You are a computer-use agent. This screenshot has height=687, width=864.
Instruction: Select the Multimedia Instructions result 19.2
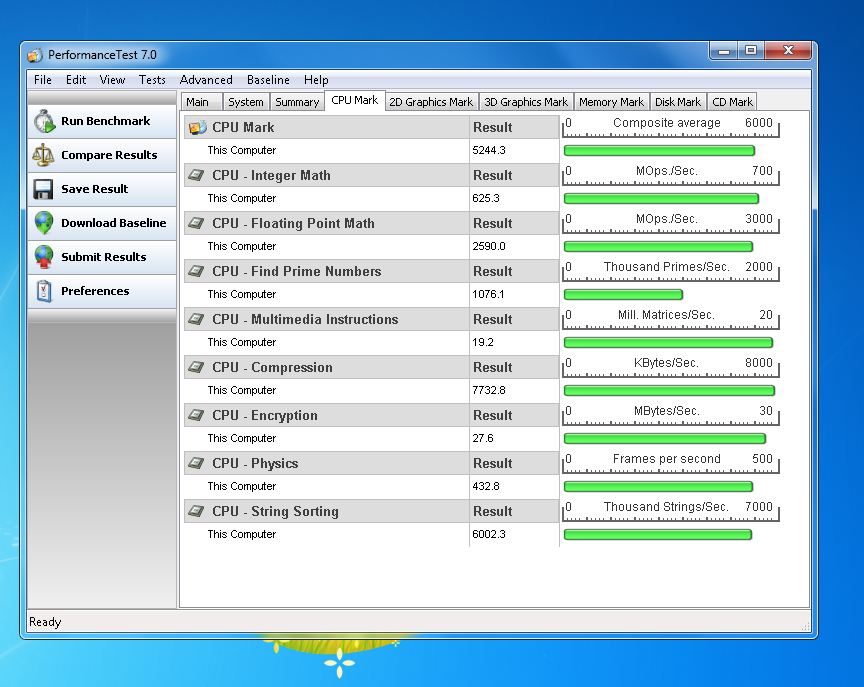coord(483,342)
